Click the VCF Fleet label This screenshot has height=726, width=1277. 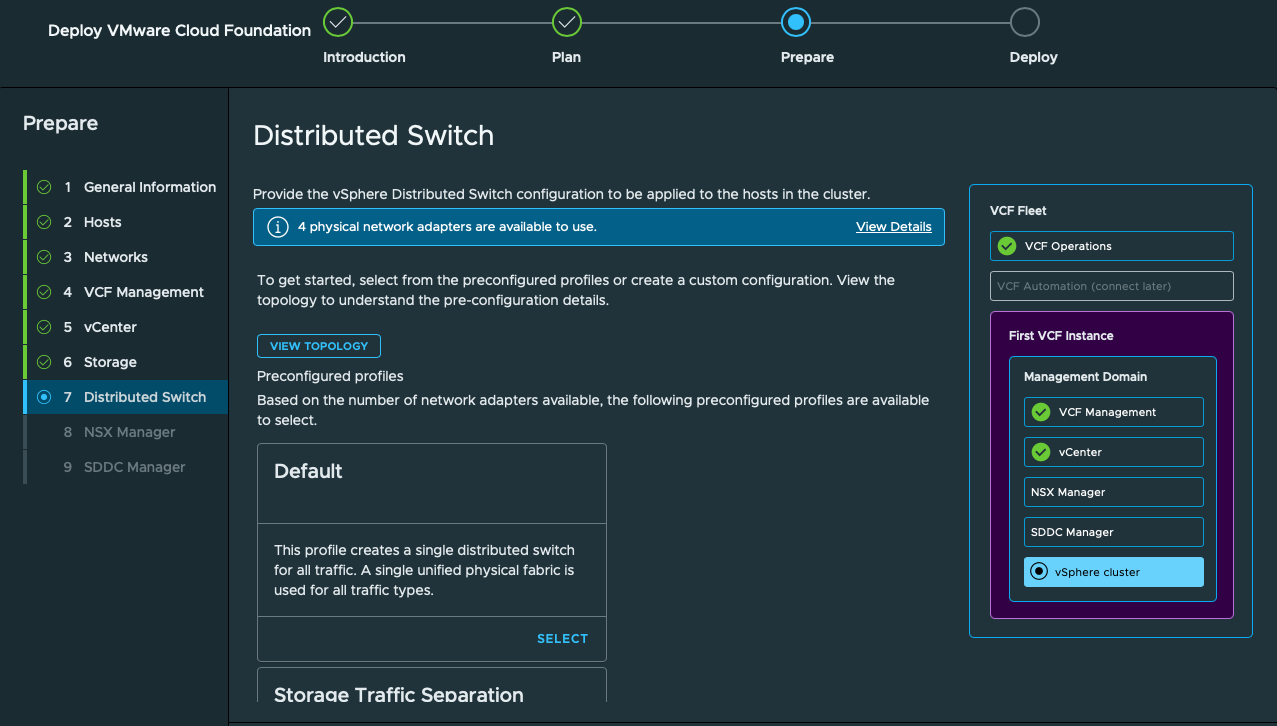click(x=1018, y=211)
